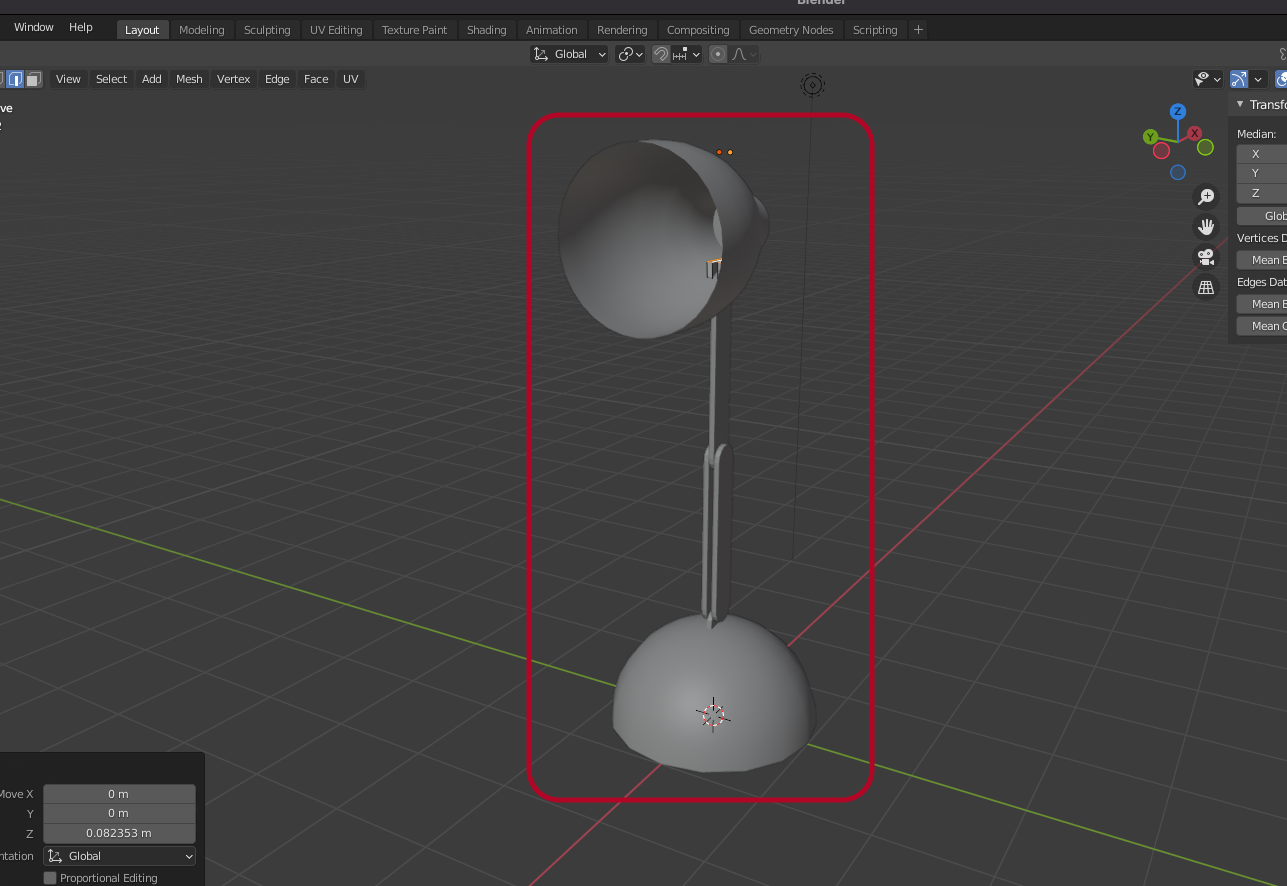Collapse the Transform panel triangle
The width and height of the screenshot is (1287, 886).
(1240, 104)
